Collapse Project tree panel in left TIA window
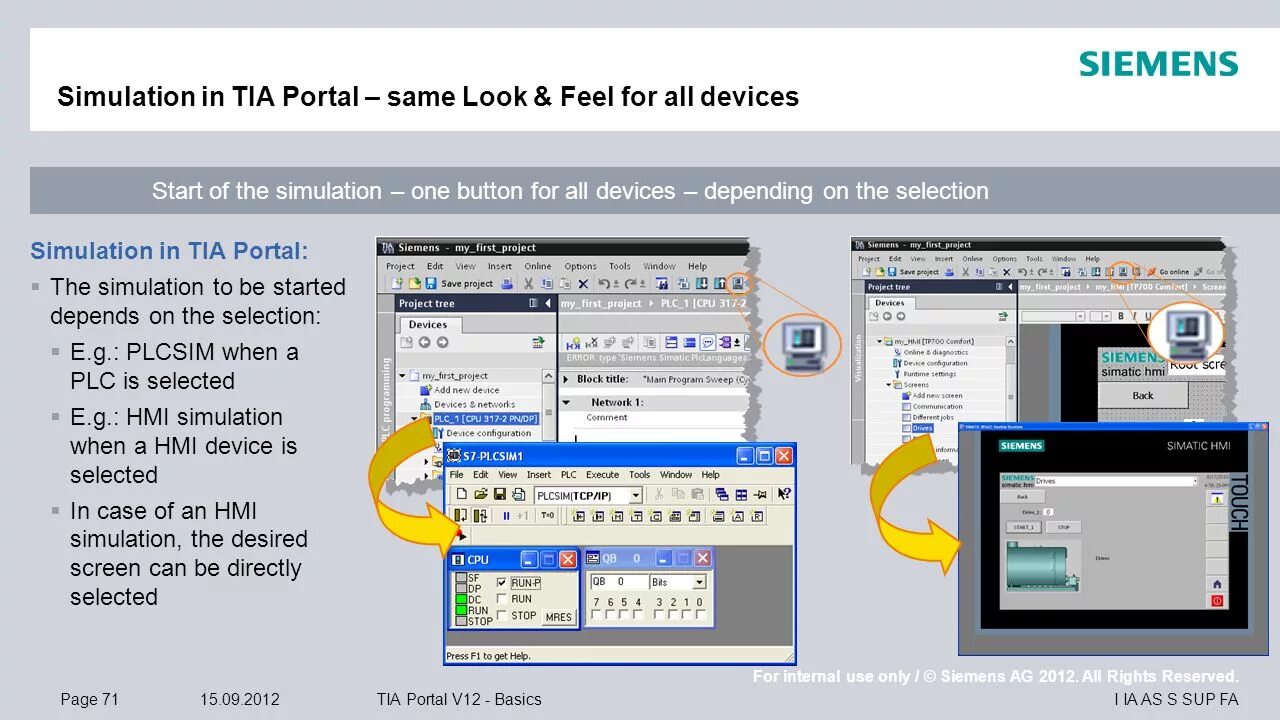The image size is (1280, 720). point(548,303)
